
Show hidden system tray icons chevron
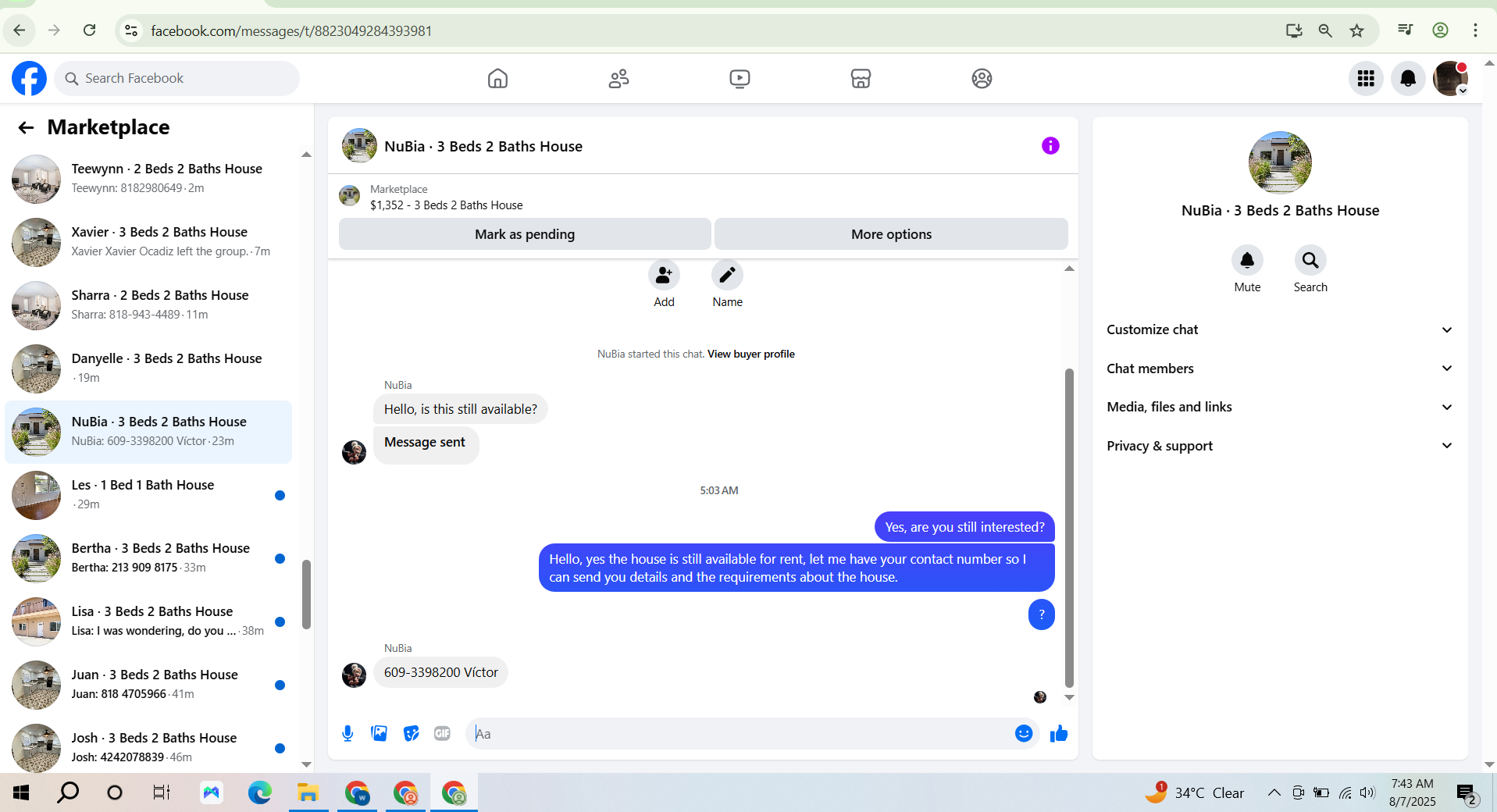1274,793
